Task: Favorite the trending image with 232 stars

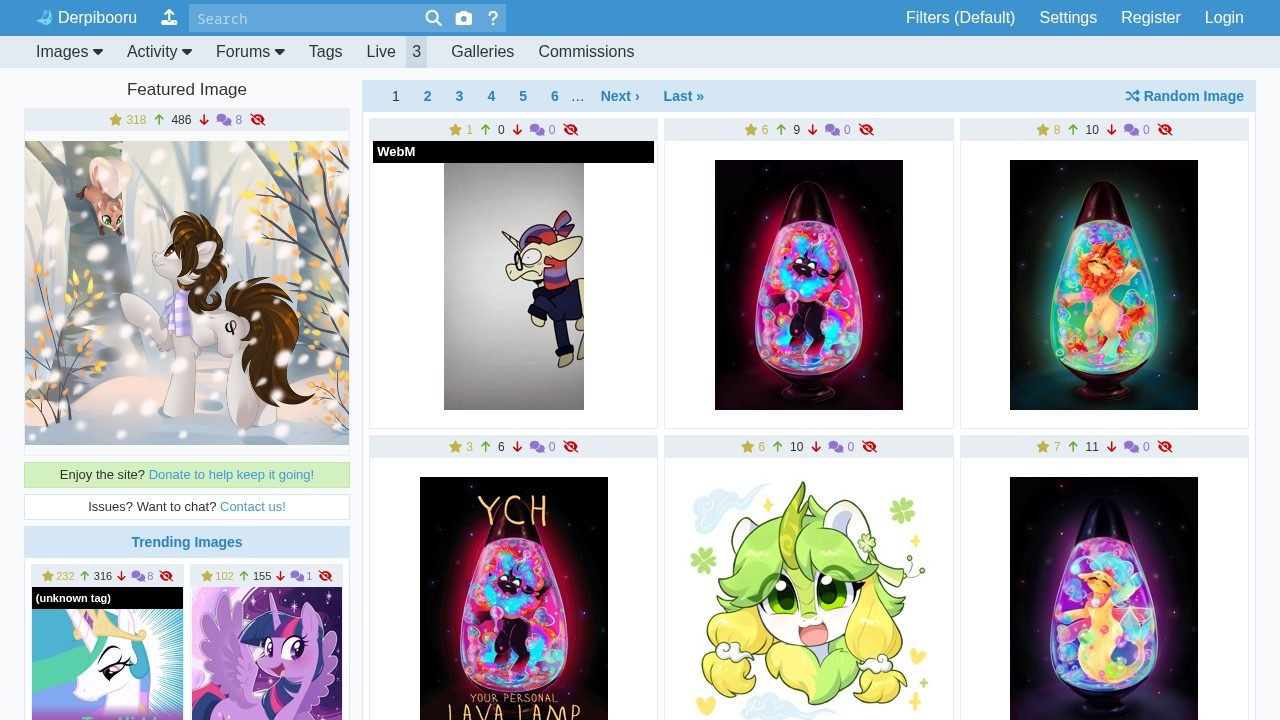Action: coord(58,576)
